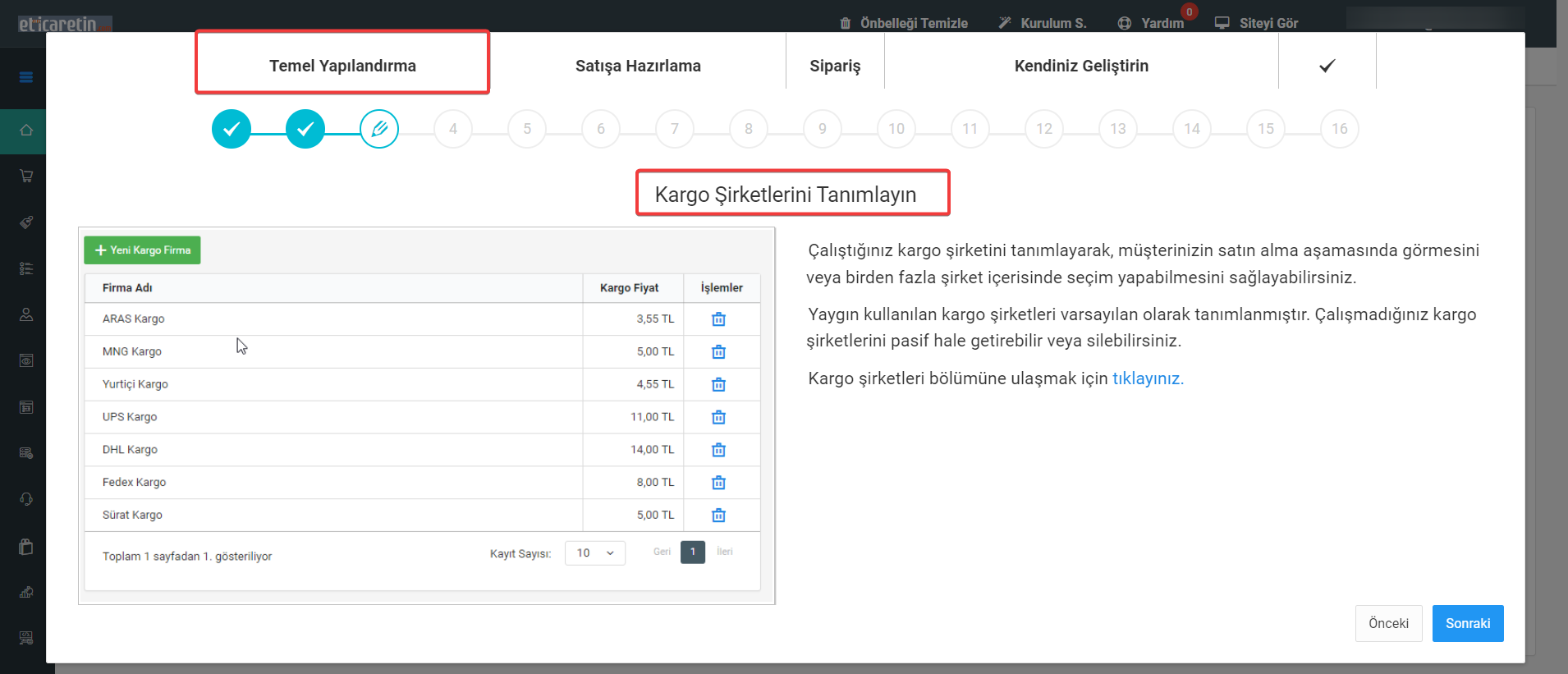Open the shopping cart sidebar icon
The height and width of the screenshot is (674, 1568).
click(26, 176)
